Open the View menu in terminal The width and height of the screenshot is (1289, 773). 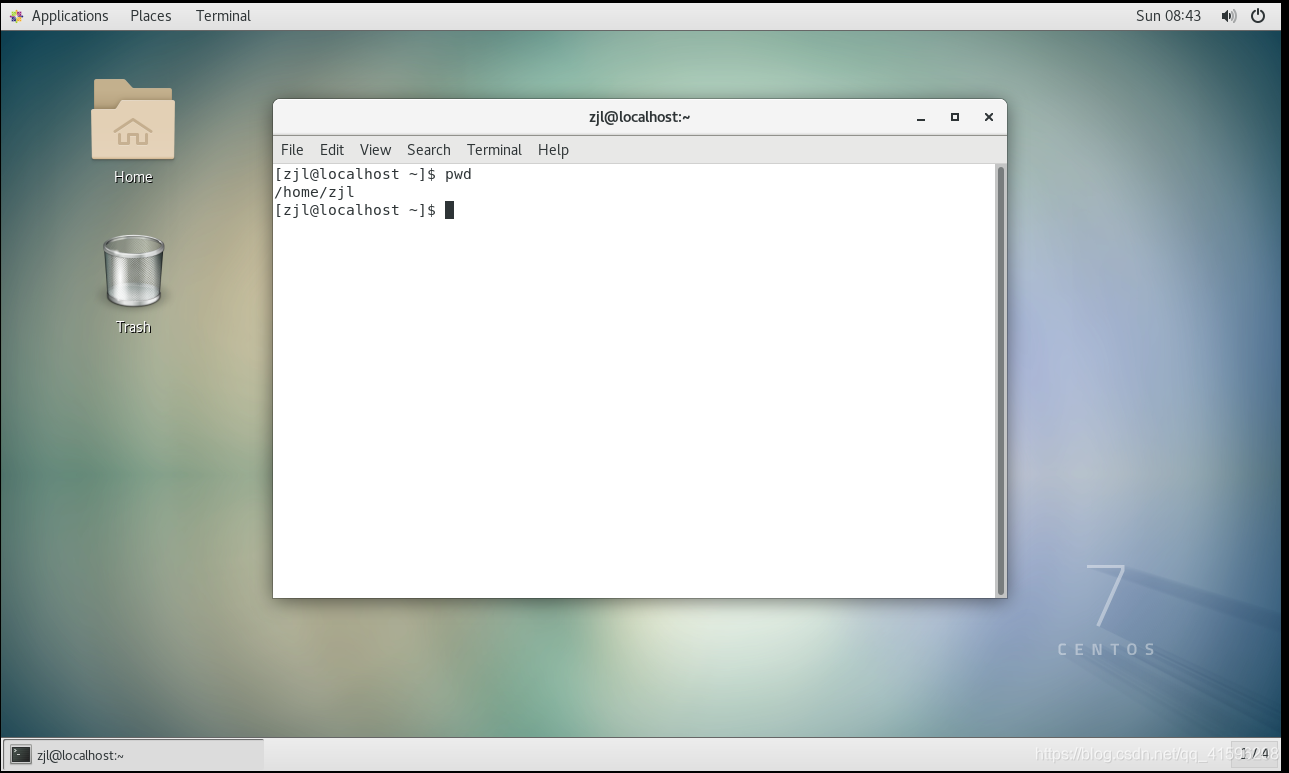coord(375,150)
